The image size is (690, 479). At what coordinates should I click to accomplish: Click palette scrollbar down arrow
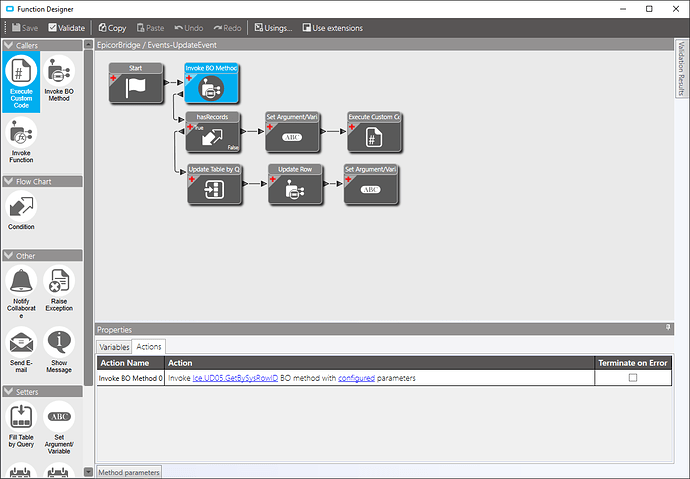[88, 472]
